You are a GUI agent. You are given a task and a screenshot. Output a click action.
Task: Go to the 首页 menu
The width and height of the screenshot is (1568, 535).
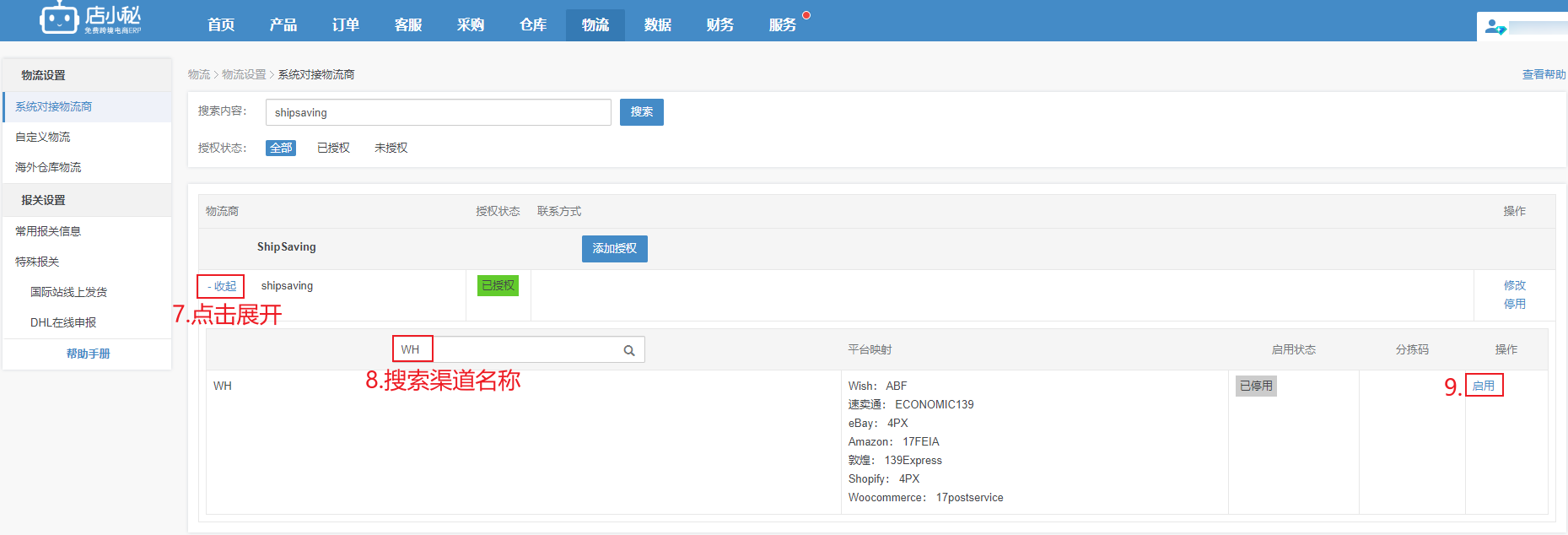[221, 24]
